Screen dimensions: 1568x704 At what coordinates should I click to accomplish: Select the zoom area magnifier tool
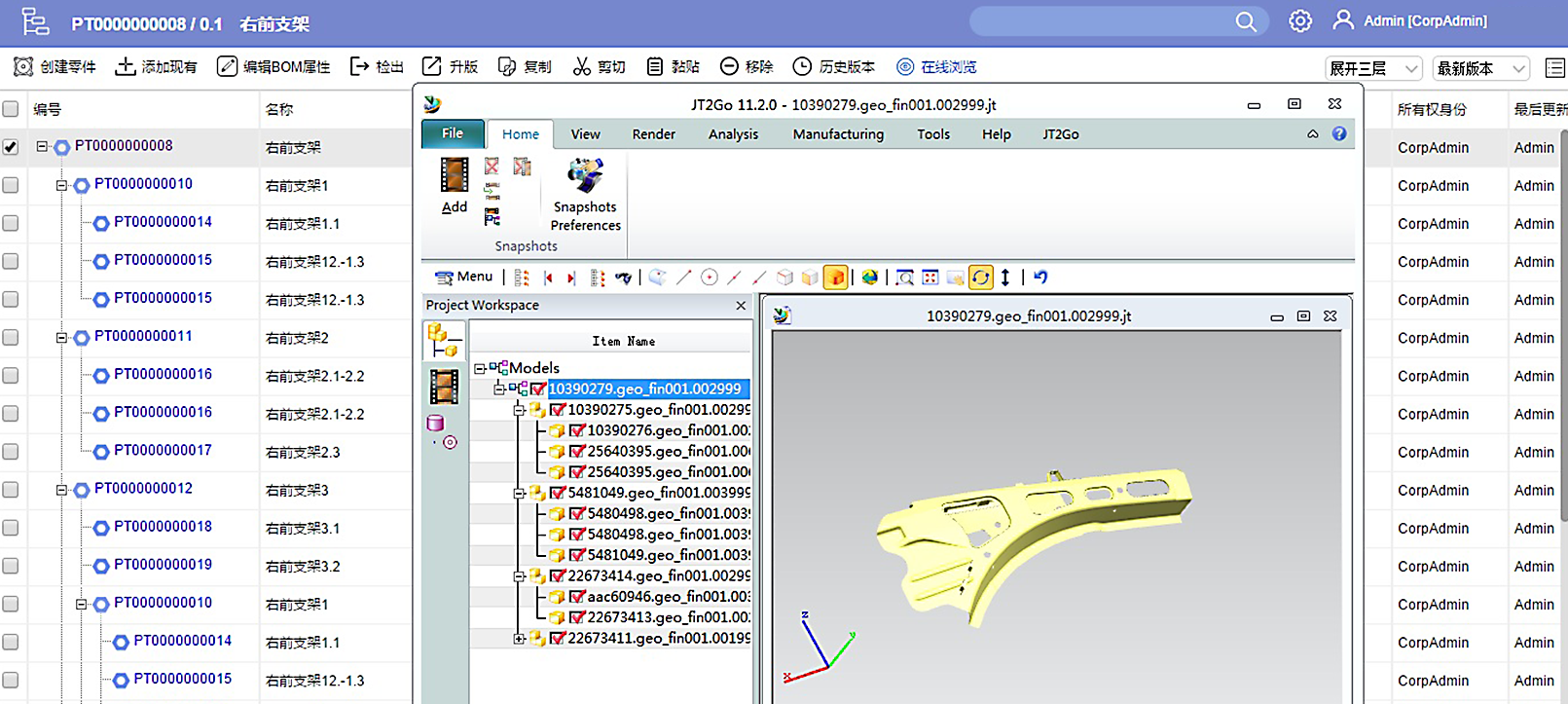click(x=904, y=278)
